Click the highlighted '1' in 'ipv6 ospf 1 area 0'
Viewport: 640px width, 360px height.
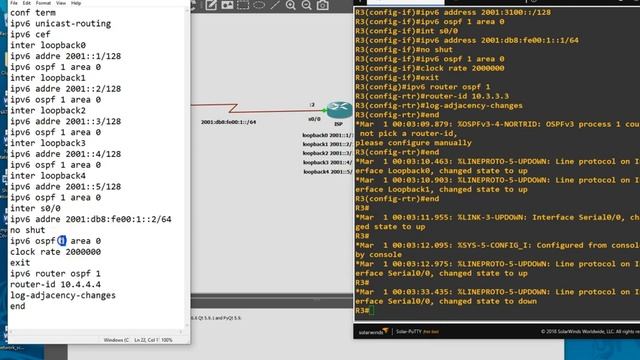pyautogui.click(x=62, y=241)
